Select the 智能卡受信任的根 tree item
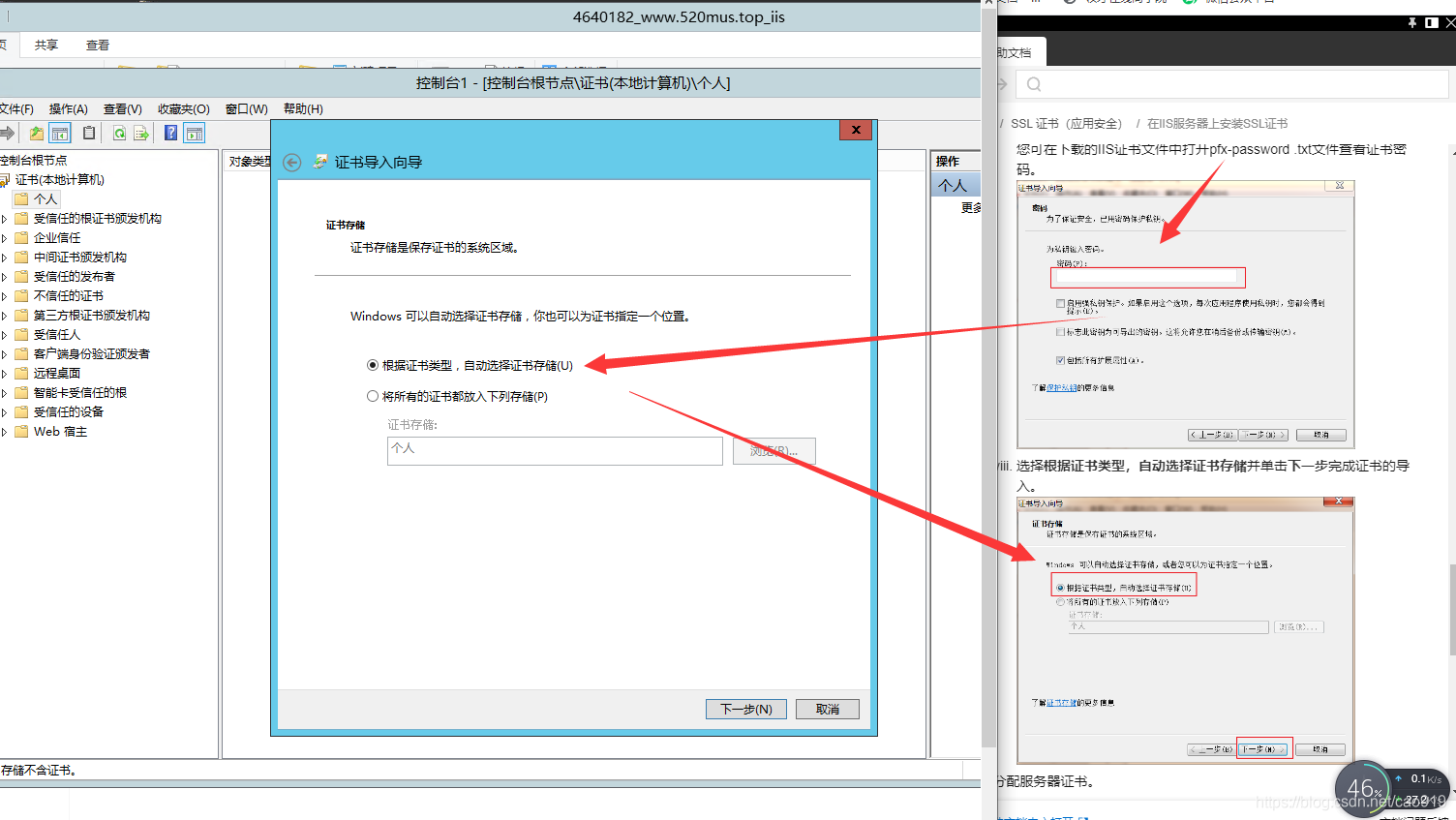The width and height of the screenshot is (1456, 820). click(x=80, y=393)
